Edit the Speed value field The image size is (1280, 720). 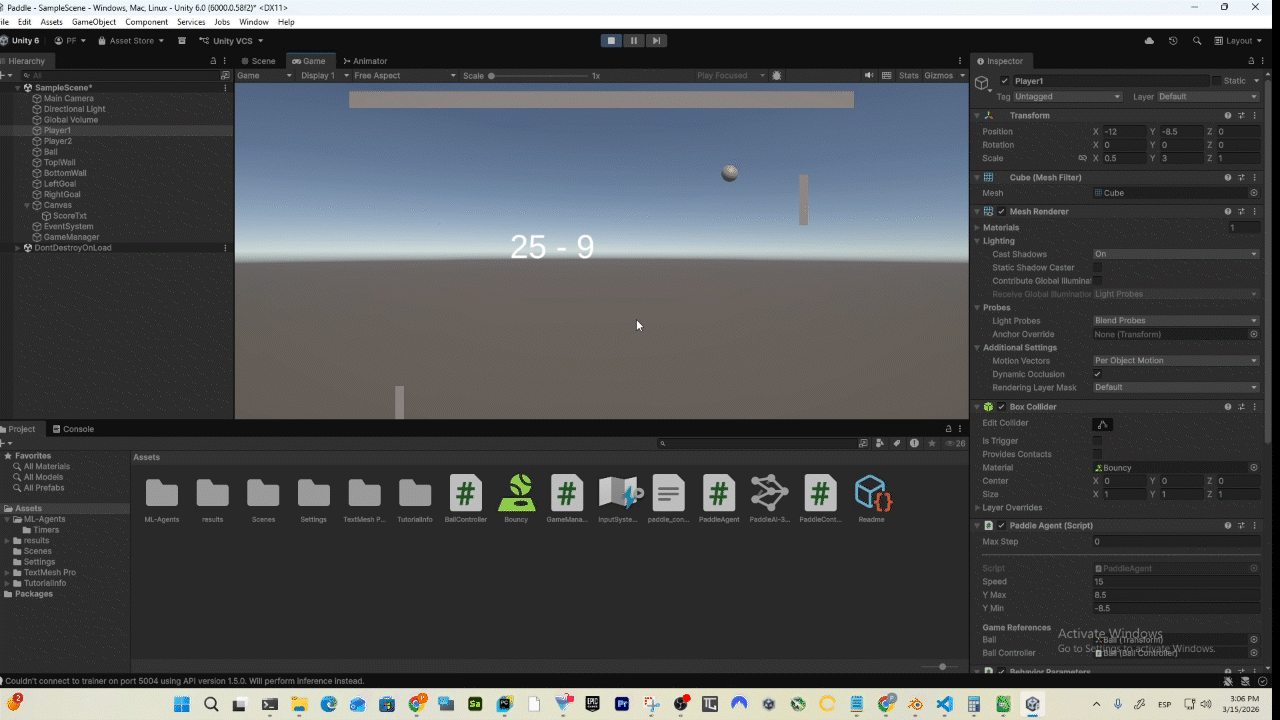click(1176, 581)
